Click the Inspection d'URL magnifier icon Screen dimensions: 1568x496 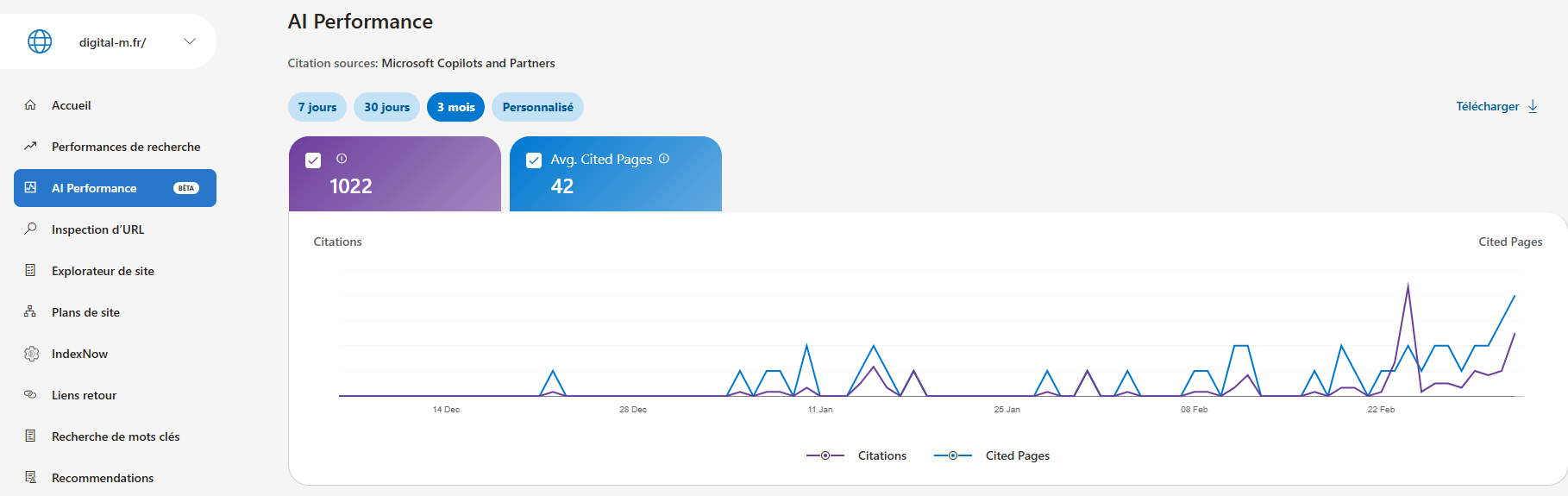[x=30, y=229]
